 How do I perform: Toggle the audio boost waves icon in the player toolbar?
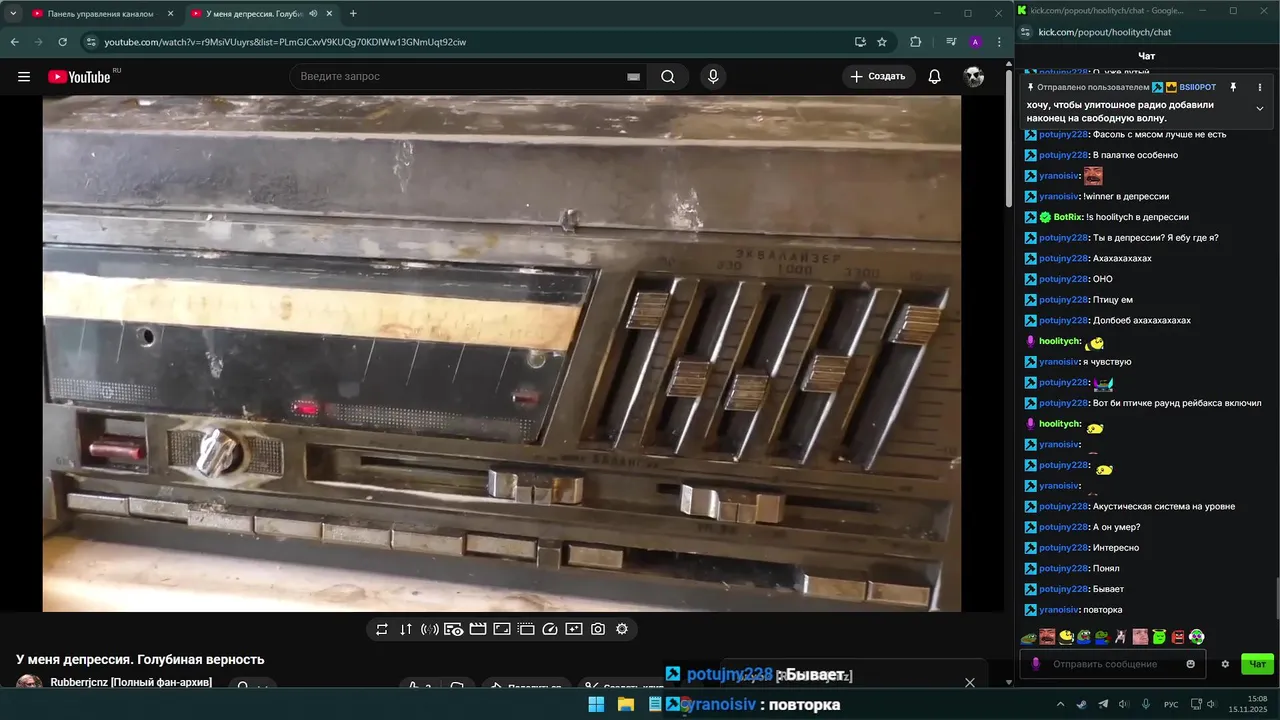click(x=430, y=629)
